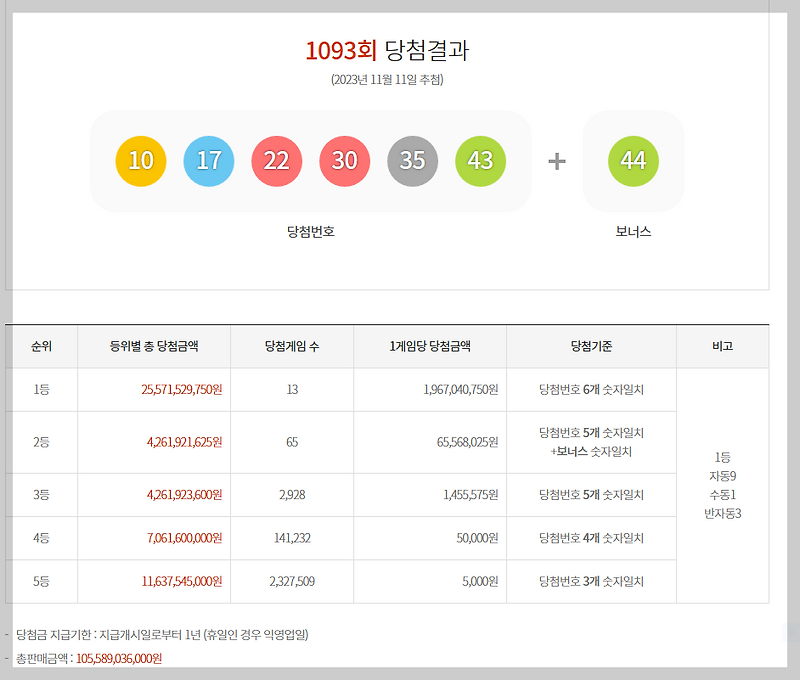Click the gray ball number 35
This screenshot has width=800, height=680.
point(412,161)
